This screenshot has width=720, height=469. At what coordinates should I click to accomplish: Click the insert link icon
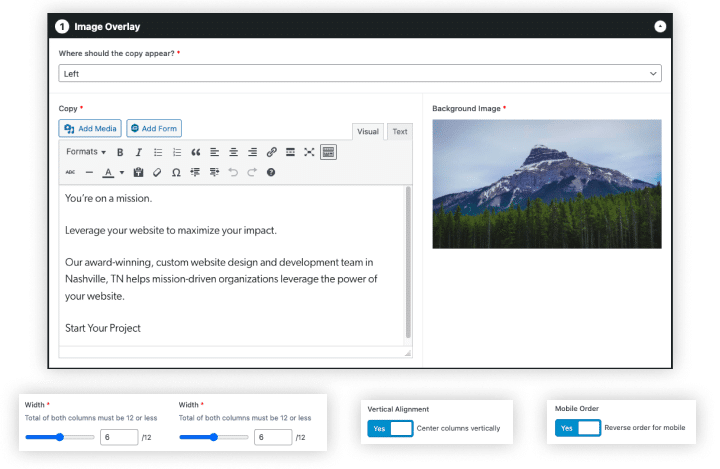[271, 152]
